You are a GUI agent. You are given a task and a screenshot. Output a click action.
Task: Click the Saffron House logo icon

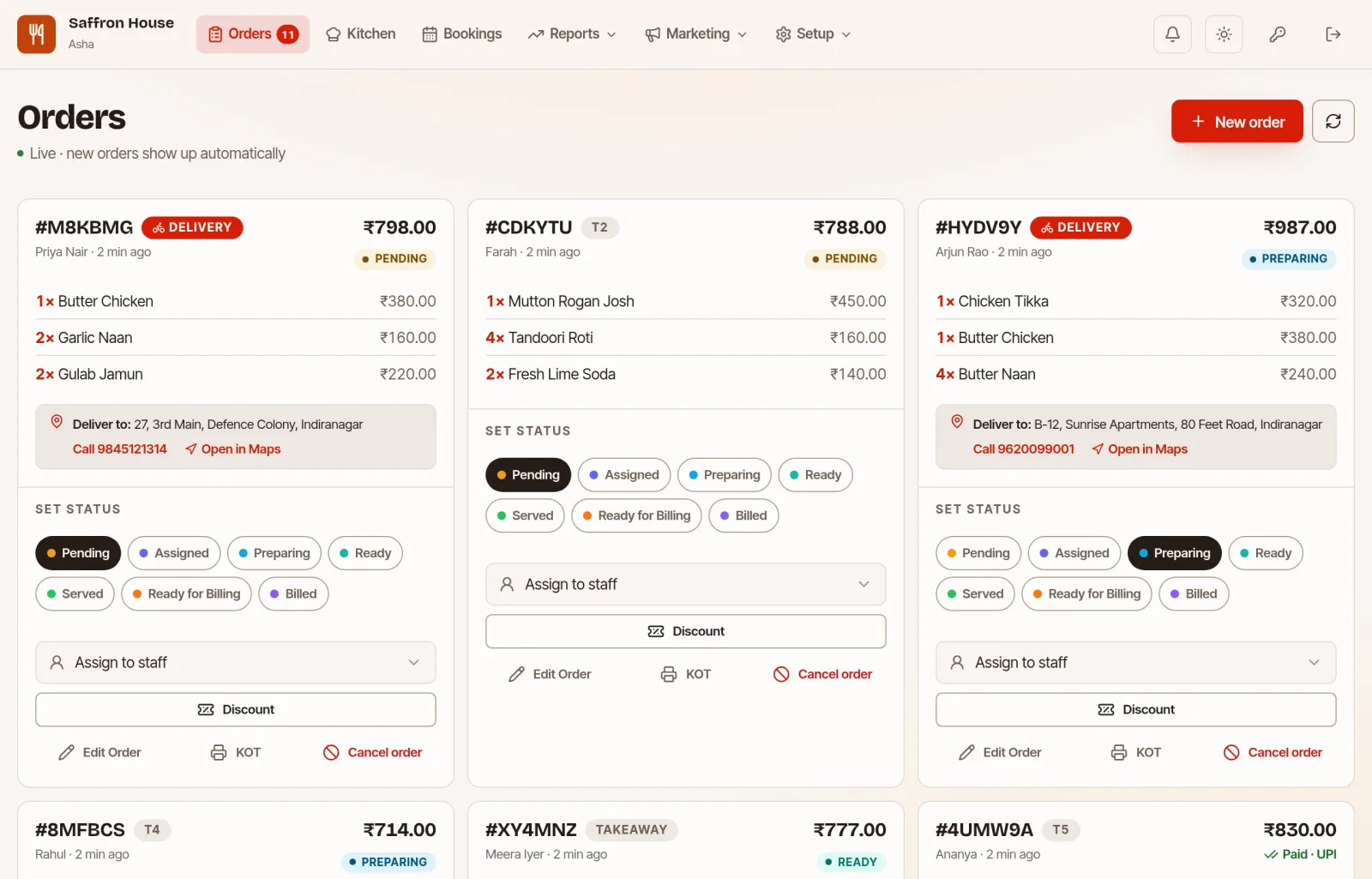[x=36, y=34]
